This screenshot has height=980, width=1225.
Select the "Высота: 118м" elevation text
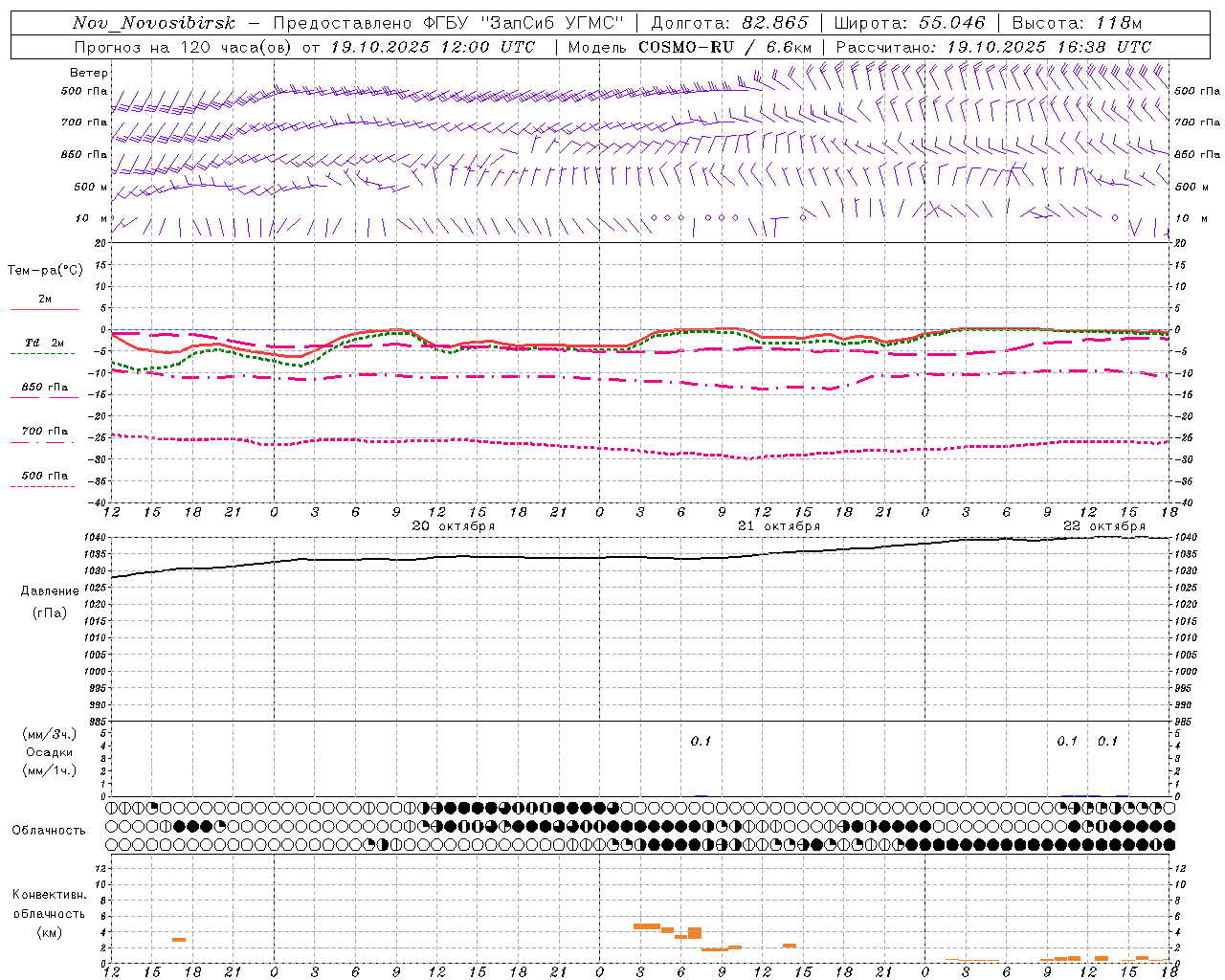[x=1077, y=23]
